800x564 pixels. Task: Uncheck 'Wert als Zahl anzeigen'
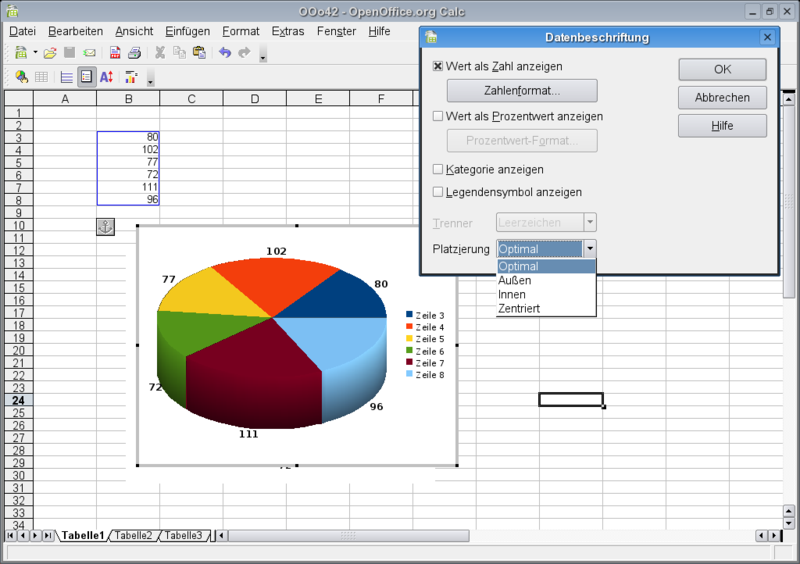click(438, 66)
